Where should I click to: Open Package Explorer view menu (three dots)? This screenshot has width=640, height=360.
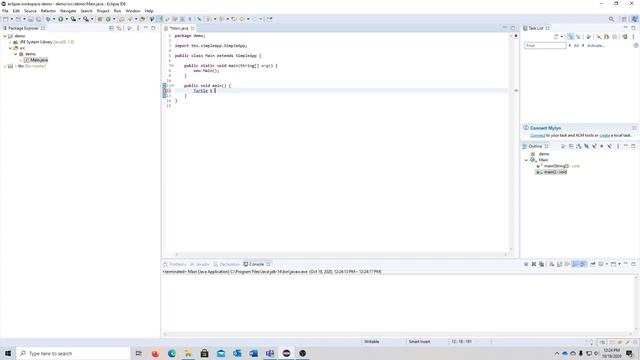pyautogui.click(x=138, y=28)
